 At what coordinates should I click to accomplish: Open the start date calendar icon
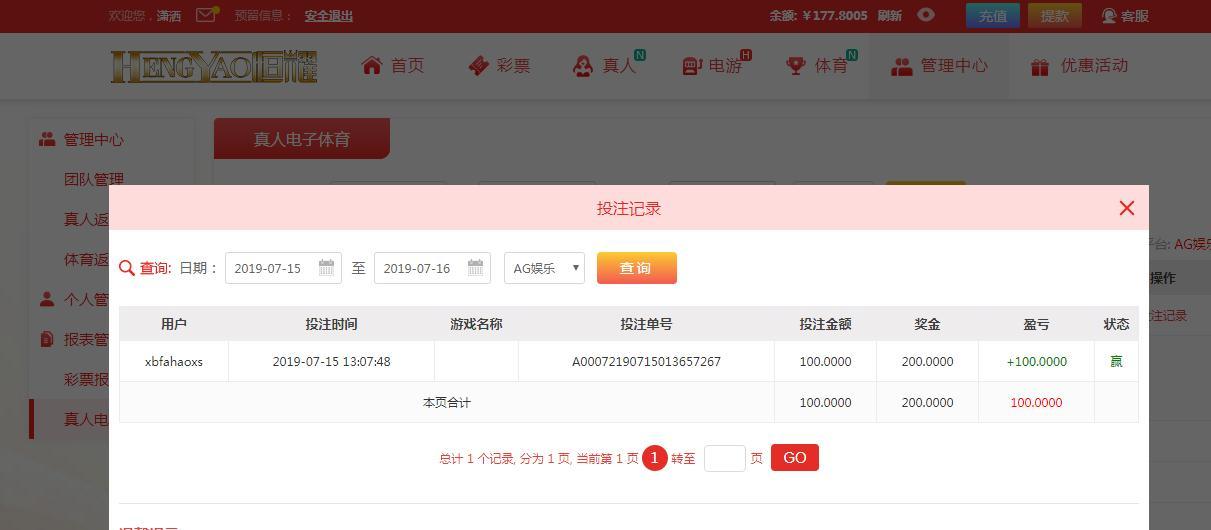click(x=327, y=268)
